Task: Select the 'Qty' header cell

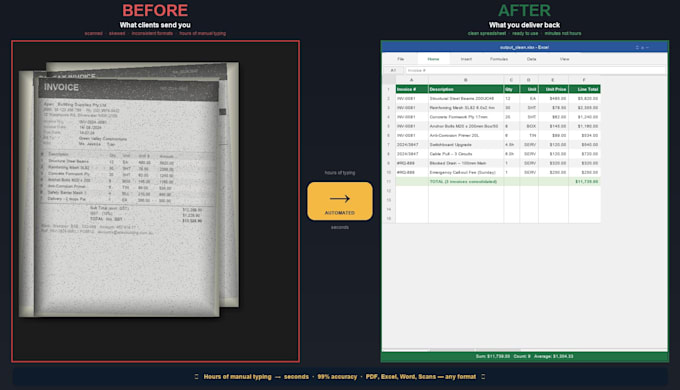Action: click(511, 89)
